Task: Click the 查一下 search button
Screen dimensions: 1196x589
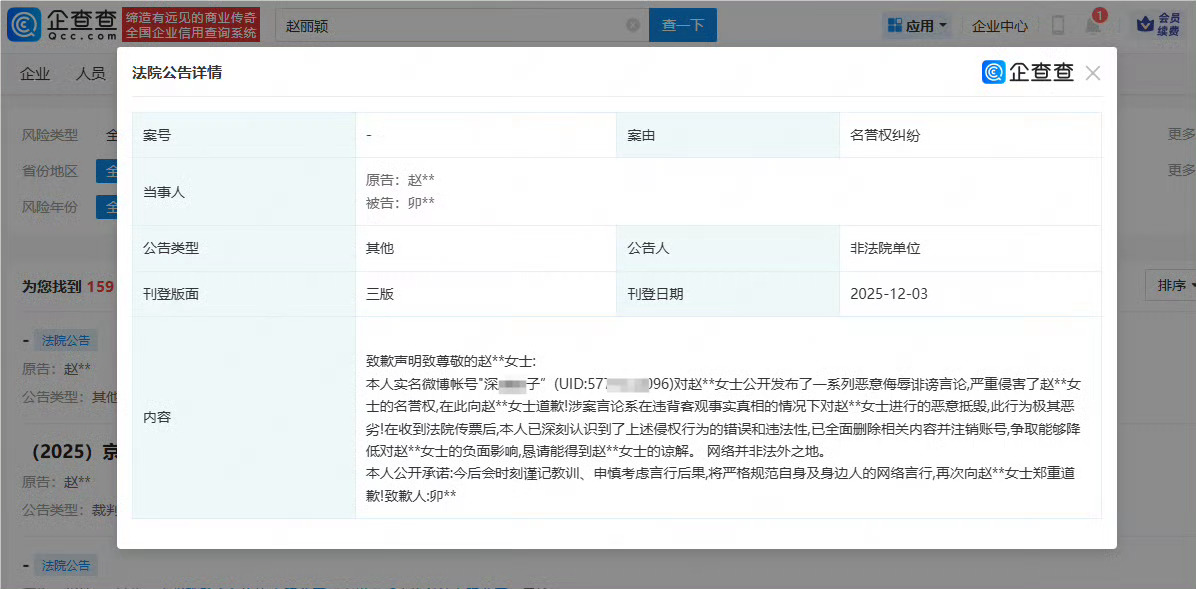Action: tap(683, 25)
